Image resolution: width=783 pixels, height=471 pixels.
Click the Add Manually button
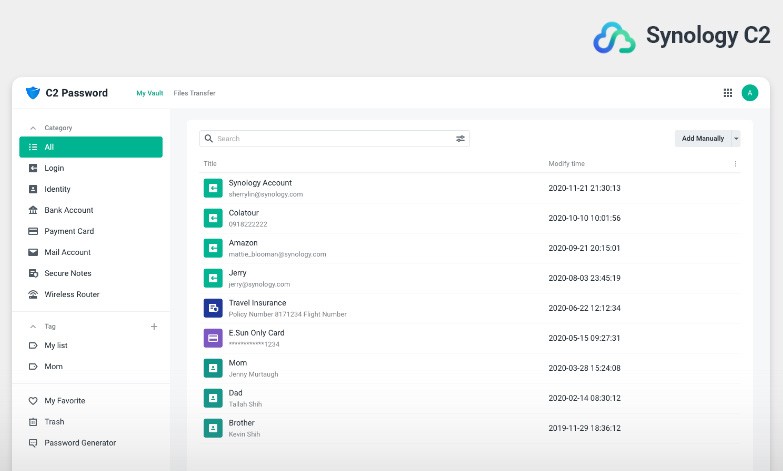click(703, 138)
